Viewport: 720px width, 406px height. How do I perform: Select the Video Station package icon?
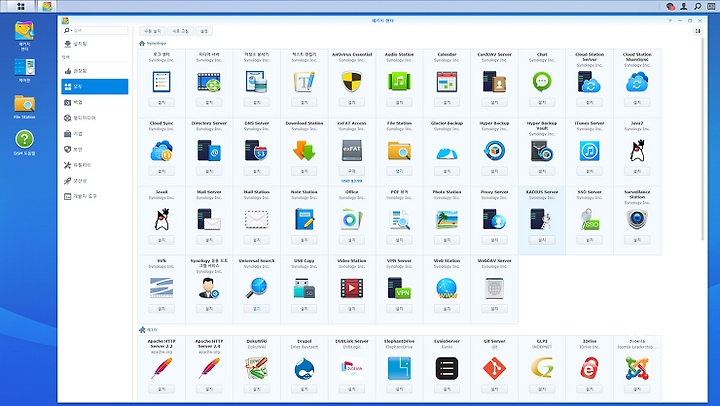[x=352, y=288]
